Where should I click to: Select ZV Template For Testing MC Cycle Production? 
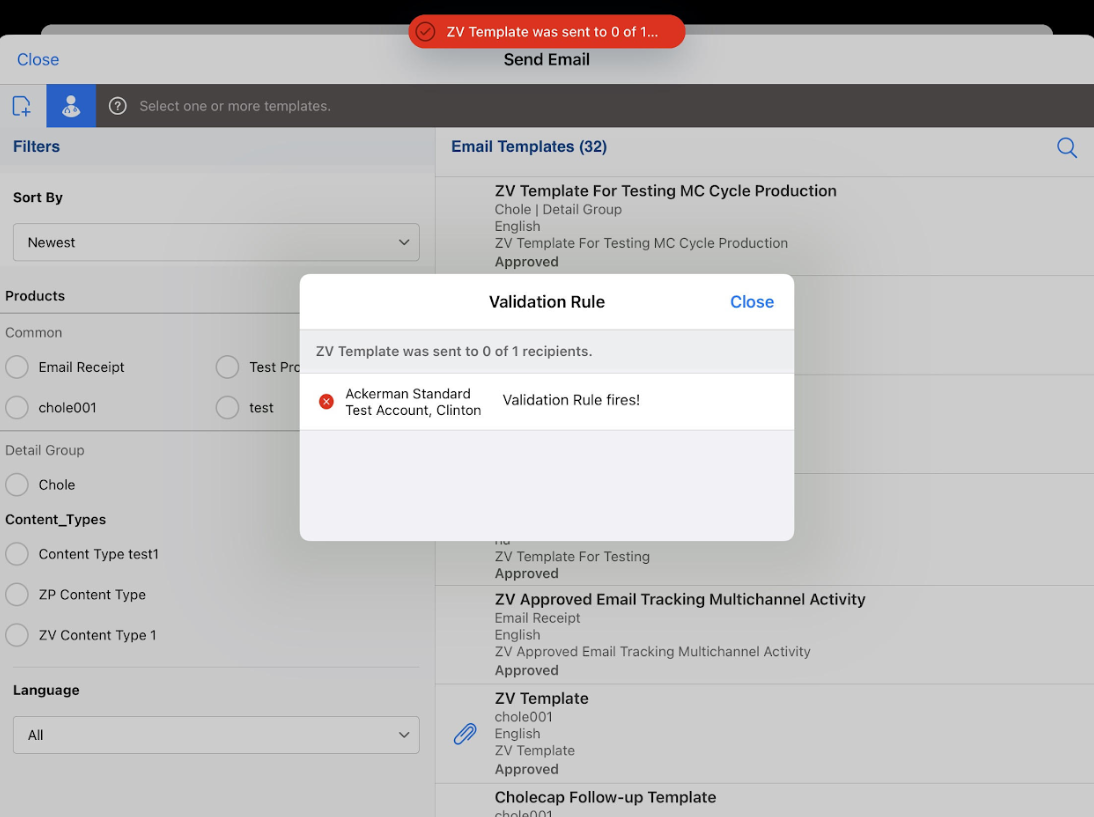(x=665, y=191)
